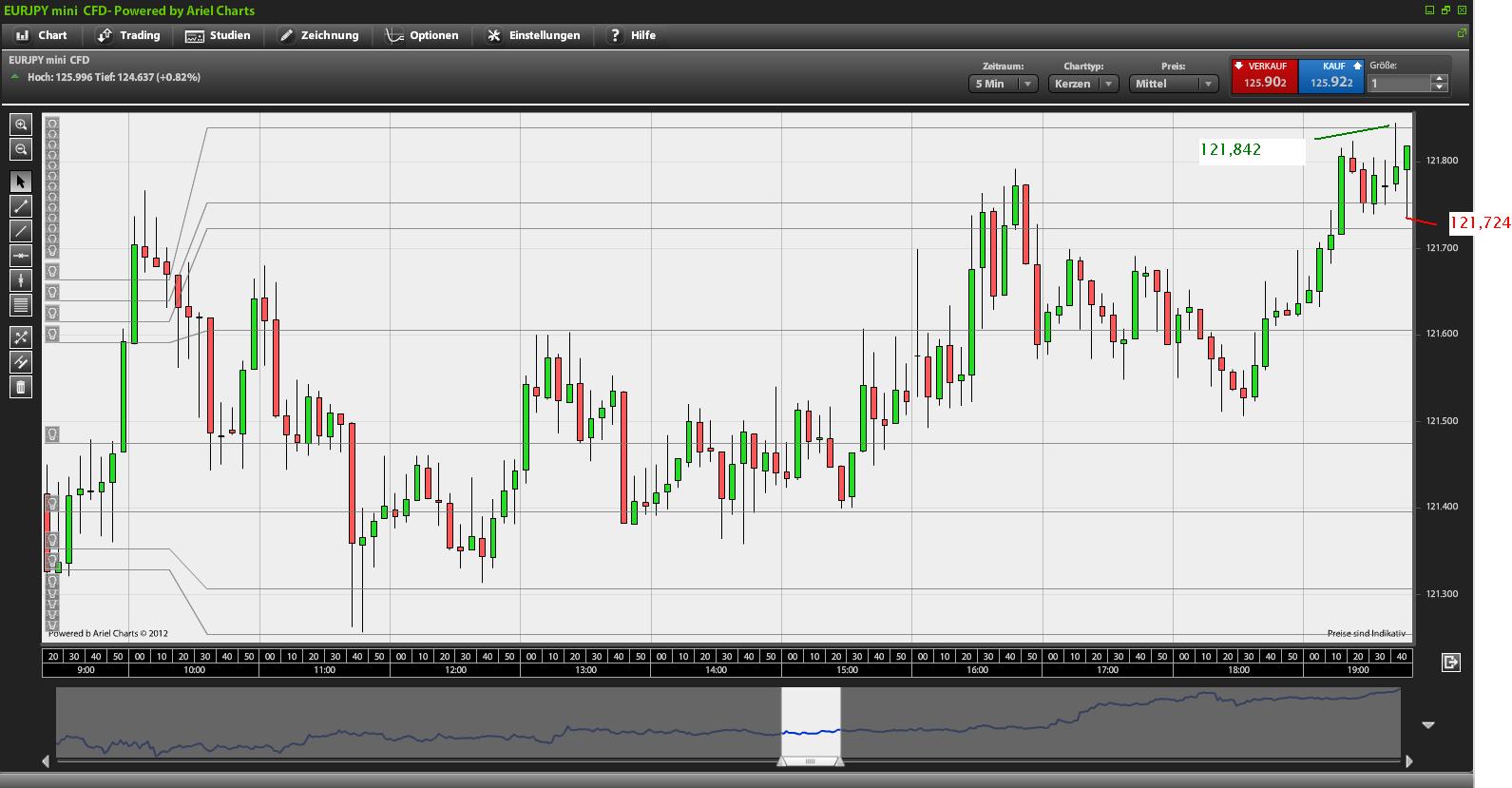Open the Studien menu
Viewport: 1512px width, 788px height.
click(x=218, y=35)
